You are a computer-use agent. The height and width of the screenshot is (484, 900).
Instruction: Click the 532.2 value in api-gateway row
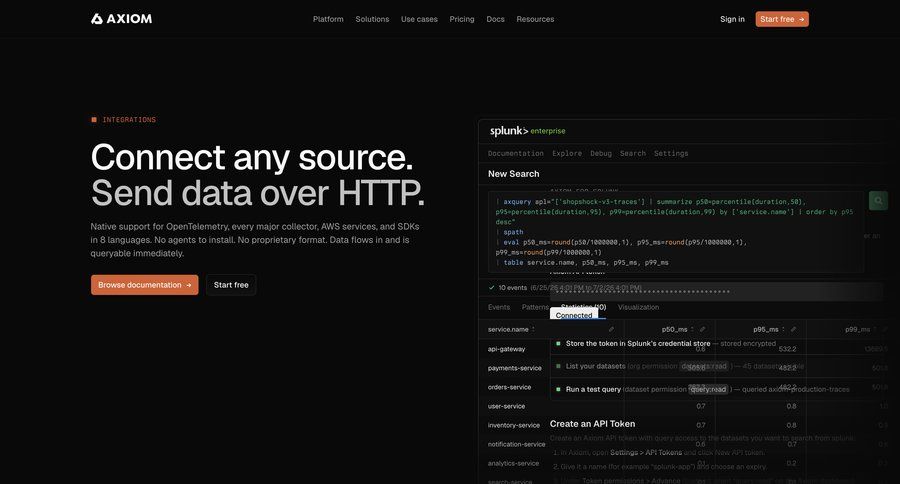point(788,349)
